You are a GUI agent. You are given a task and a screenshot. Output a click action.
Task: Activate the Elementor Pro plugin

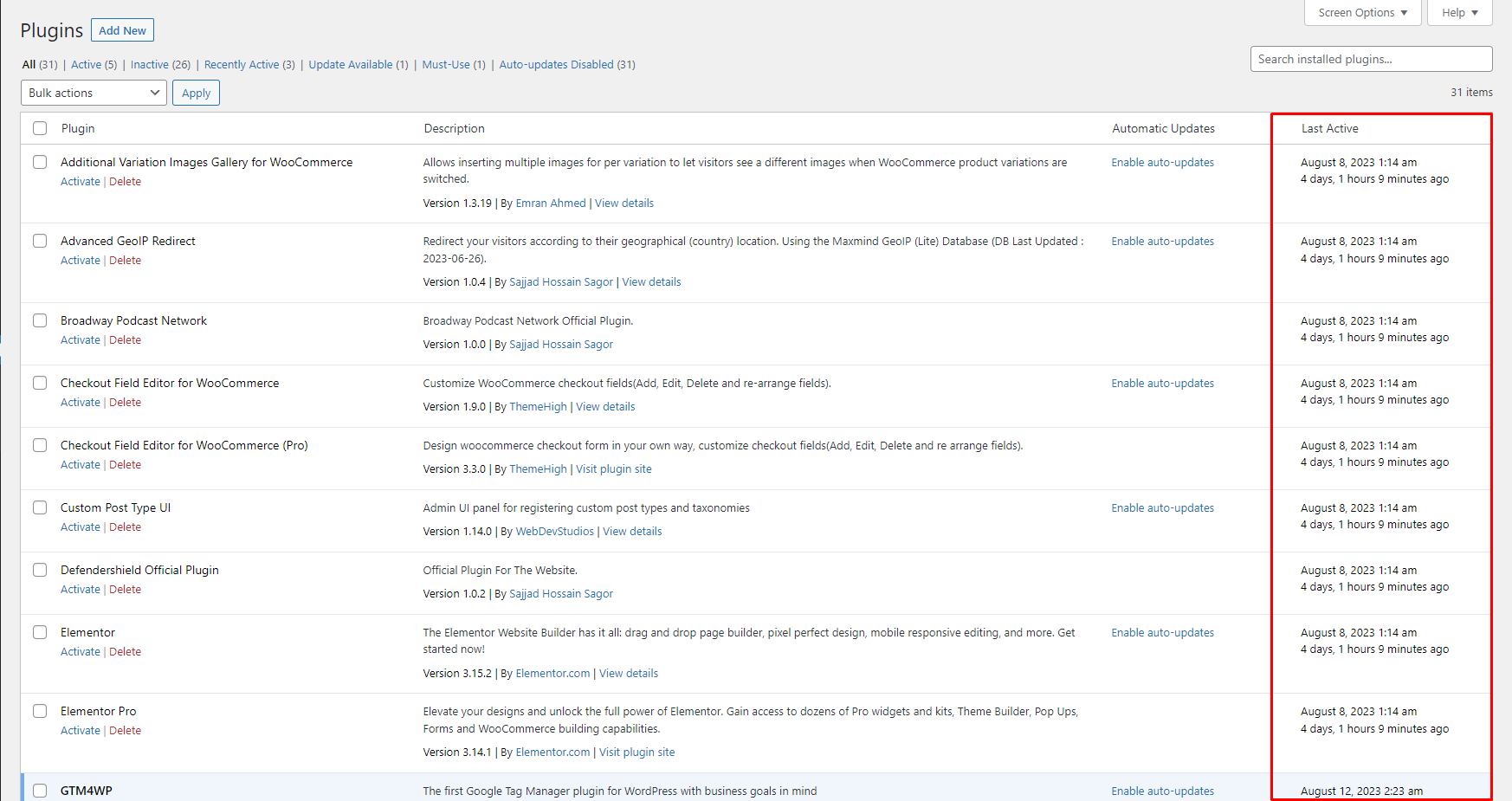coord(81,731)
